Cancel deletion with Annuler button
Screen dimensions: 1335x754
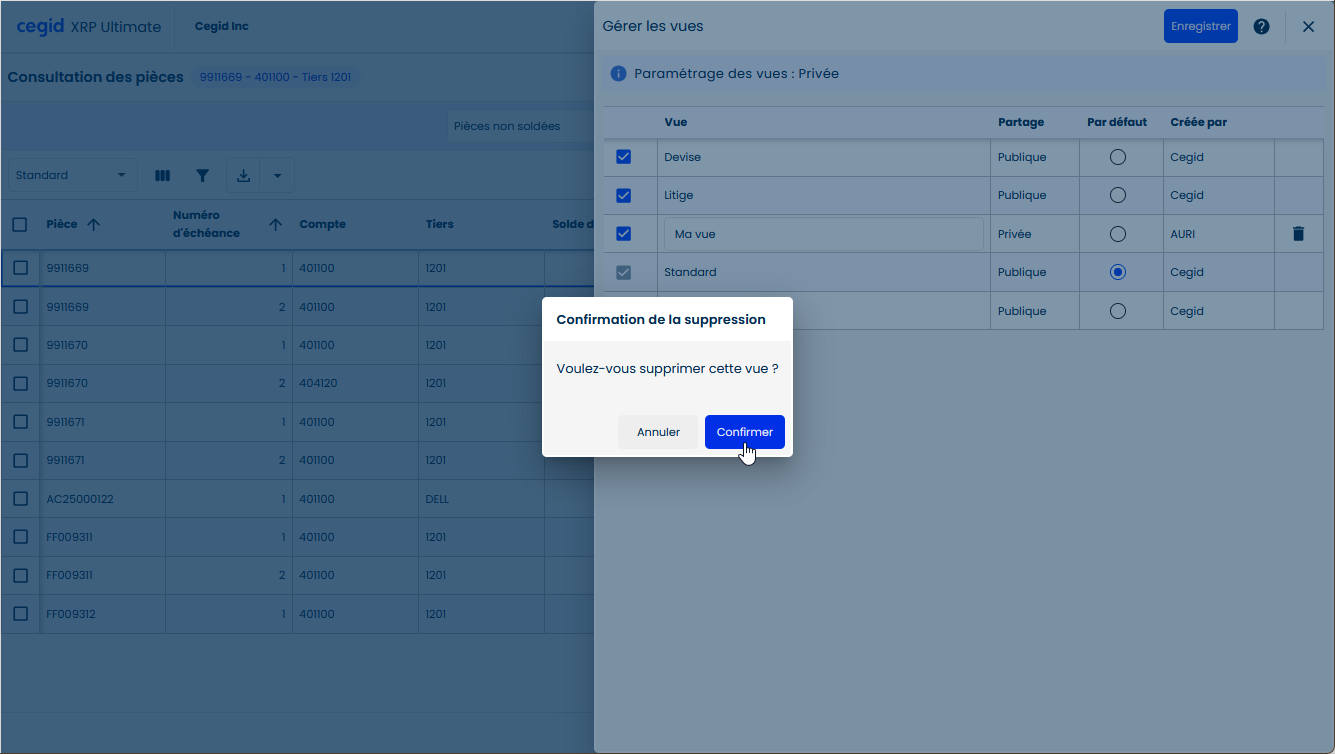(x=658, y=432)
